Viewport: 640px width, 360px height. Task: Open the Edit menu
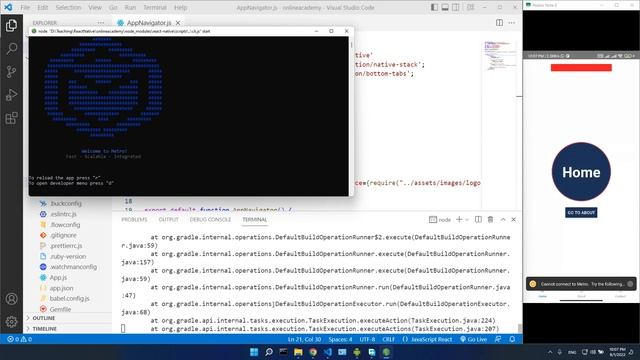tap(43, 7)
